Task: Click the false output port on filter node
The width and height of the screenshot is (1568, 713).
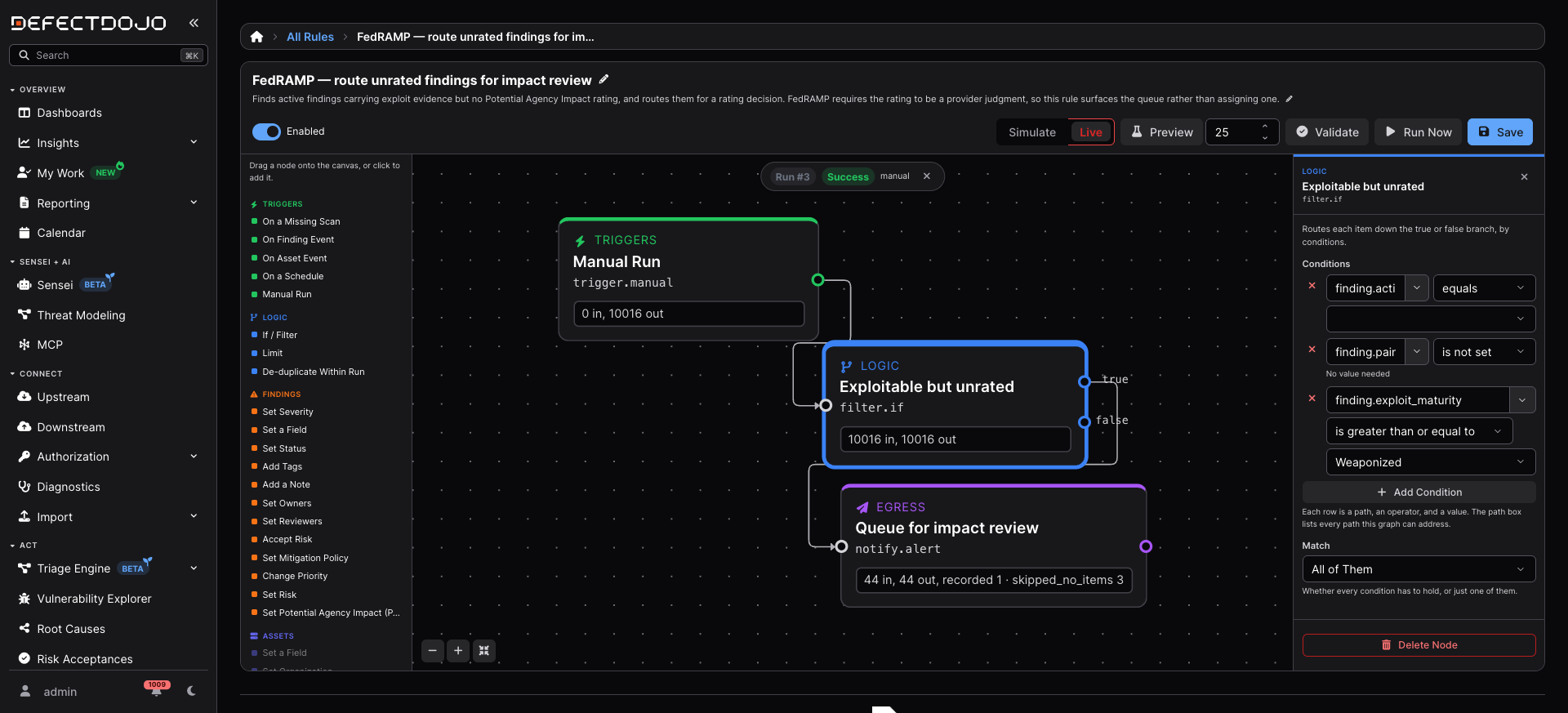Action: (1084, 422)
